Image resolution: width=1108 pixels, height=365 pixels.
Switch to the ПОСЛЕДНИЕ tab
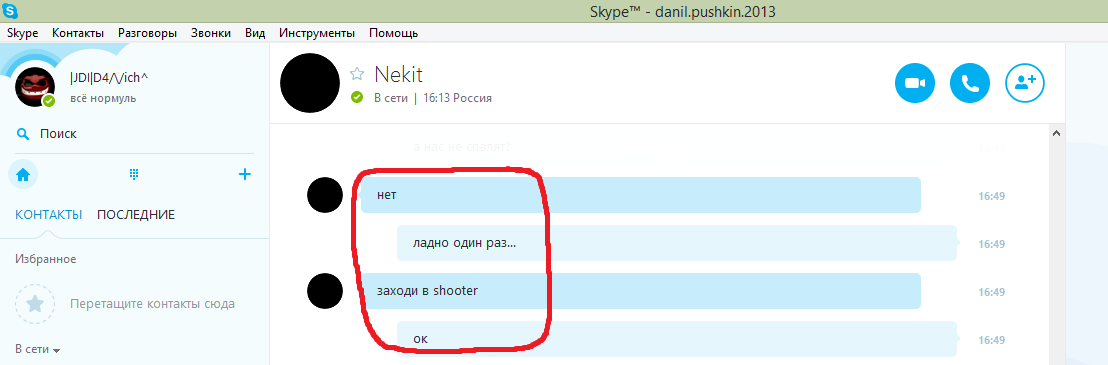[x=136, y=215]
